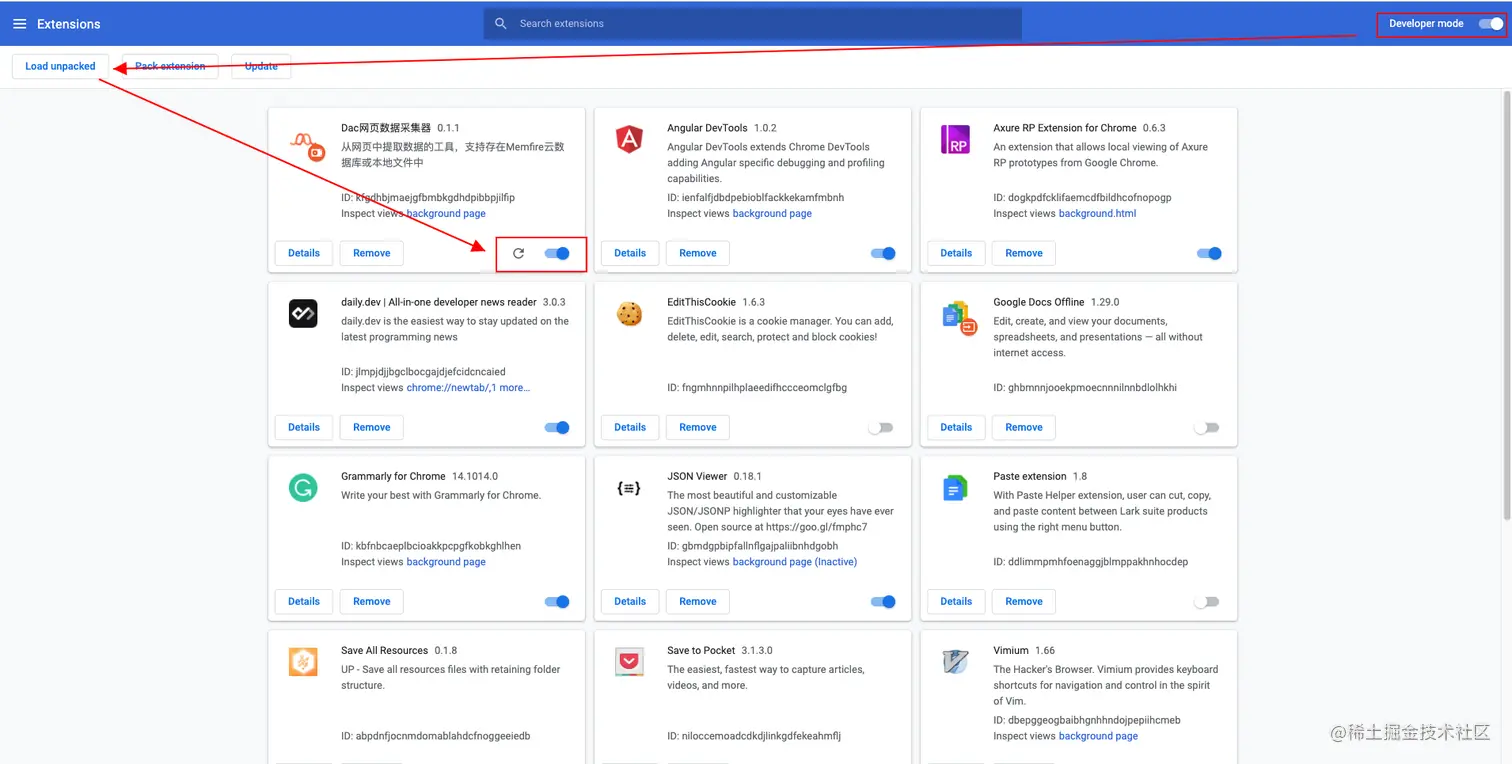Click the vertical page scrollbar
This screenshot has height=764, width=1512.
point(1506,305)
